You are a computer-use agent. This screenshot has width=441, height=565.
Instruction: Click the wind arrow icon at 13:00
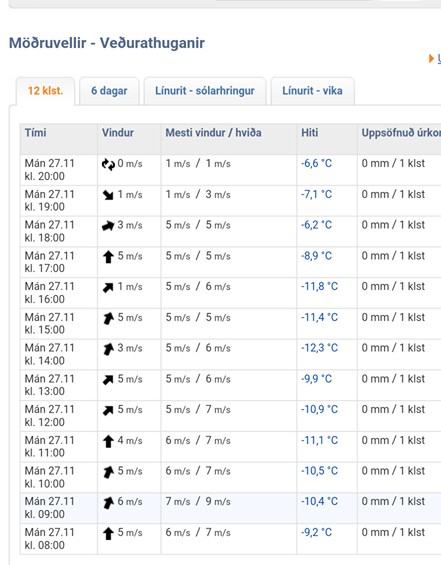click(x=108, y=380)
